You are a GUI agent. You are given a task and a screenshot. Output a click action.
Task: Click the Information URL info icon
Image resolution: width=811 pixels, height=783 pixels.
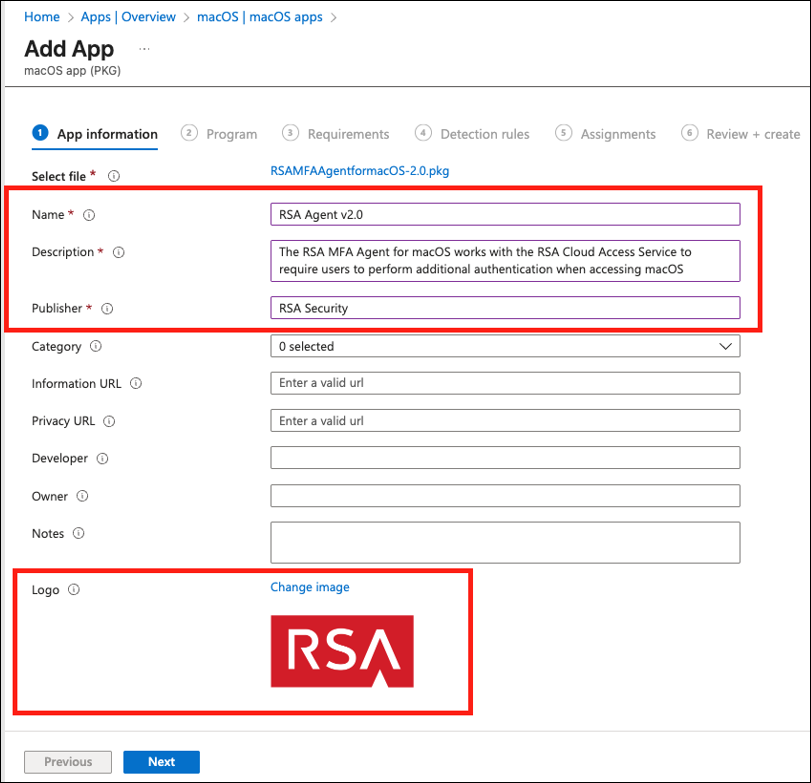coord(136,384)
